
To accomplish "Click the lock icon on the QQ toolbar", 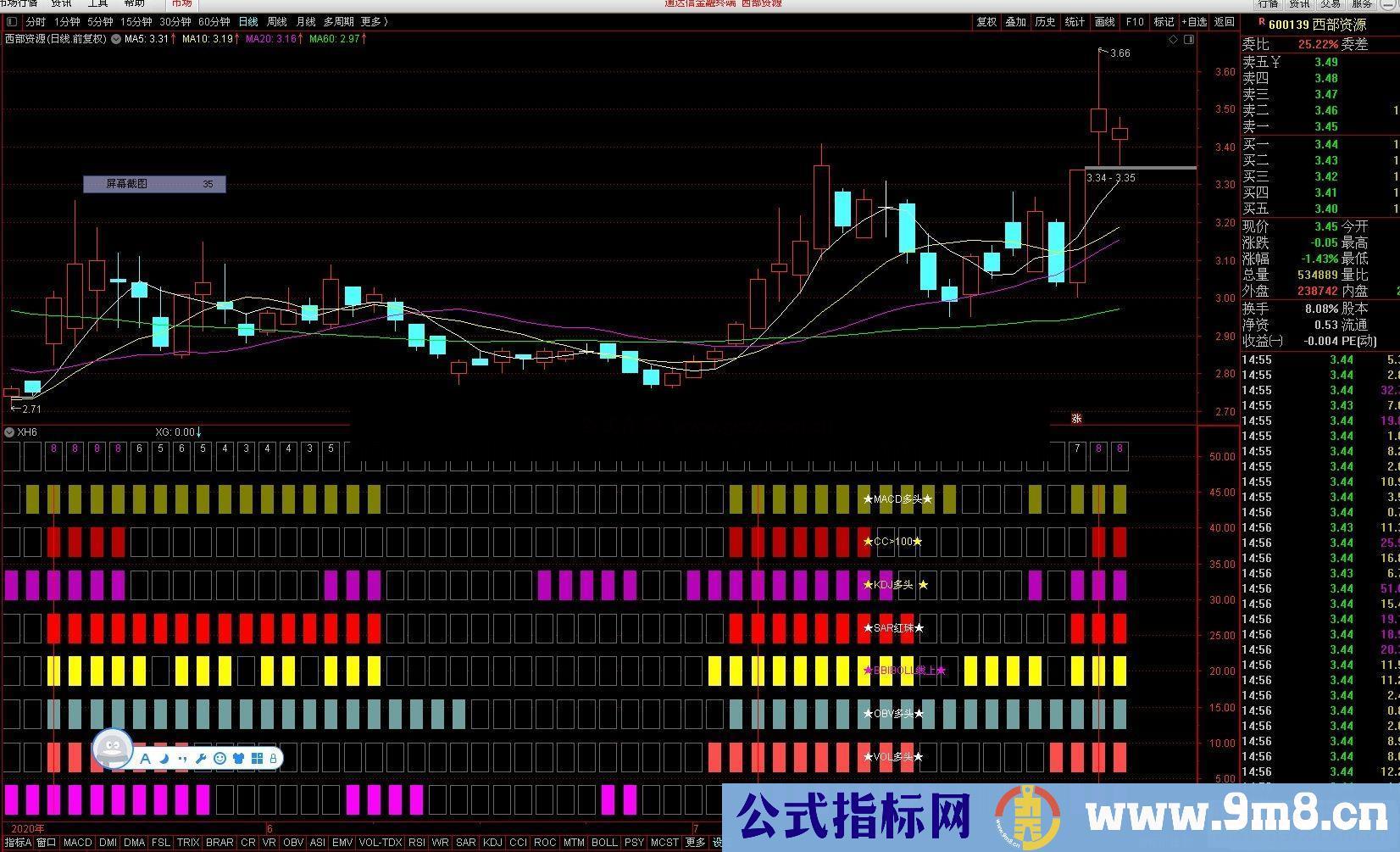I will [273, 758].
